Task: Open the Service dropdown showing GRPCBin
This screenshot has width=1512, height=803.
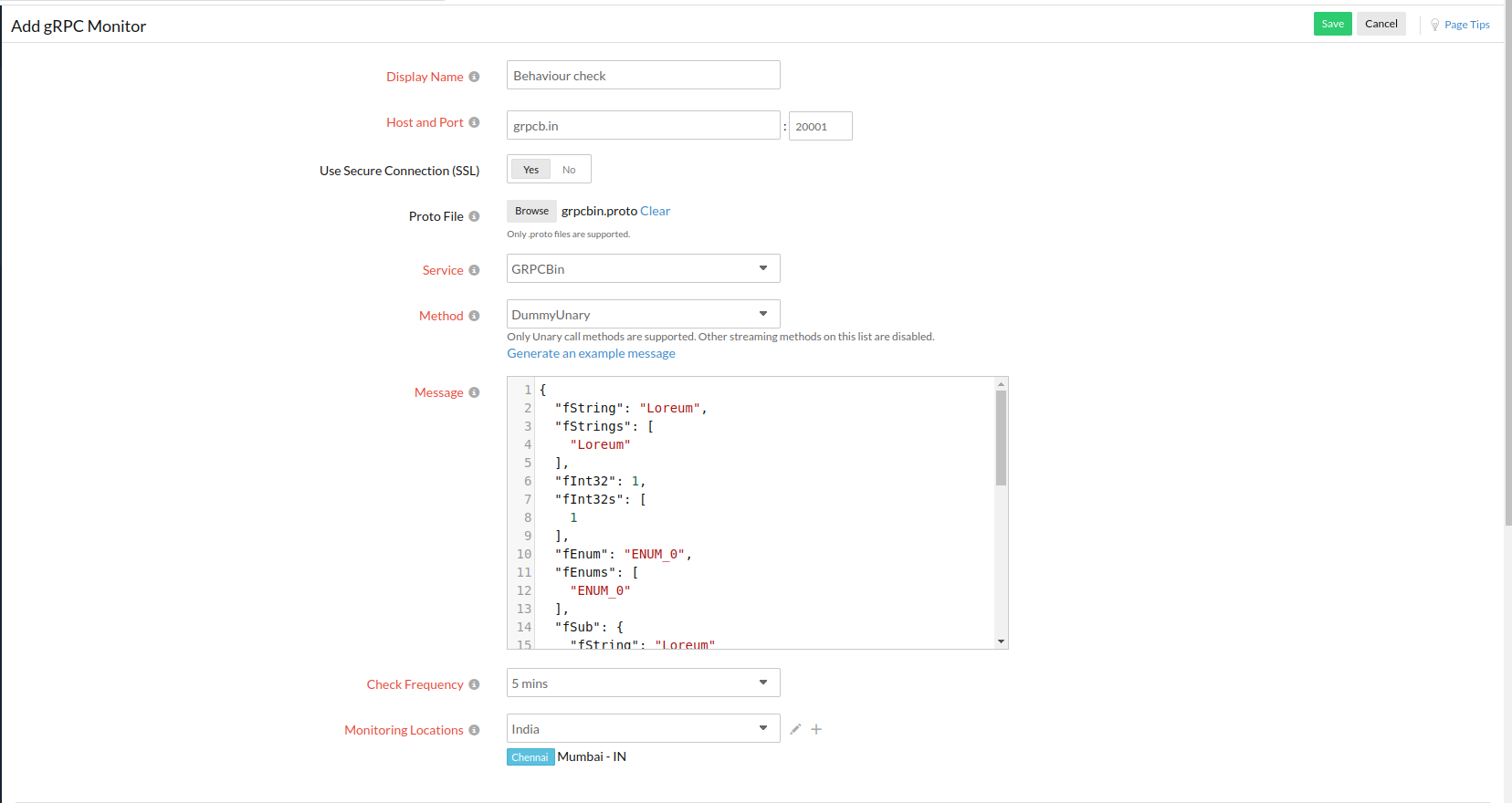Action: [x=643, y=269]
